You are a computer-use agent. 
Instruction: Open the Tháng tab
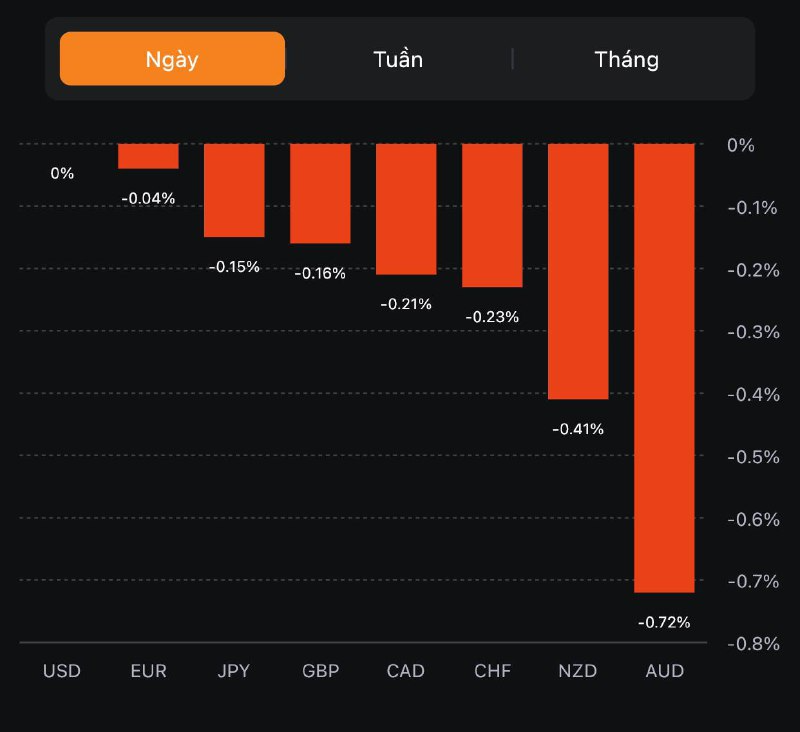pyautogui.click(x=627, y=59)
